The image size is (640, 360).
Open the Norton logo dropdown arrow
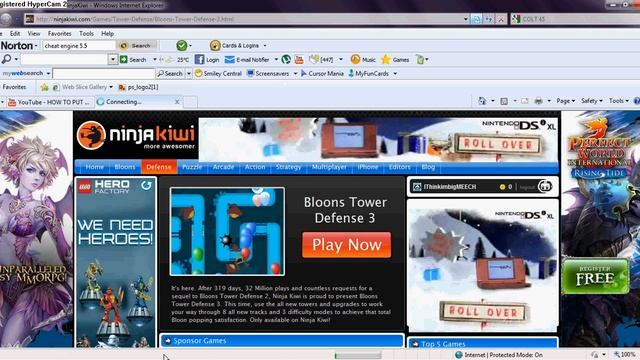tap(36, 46)
